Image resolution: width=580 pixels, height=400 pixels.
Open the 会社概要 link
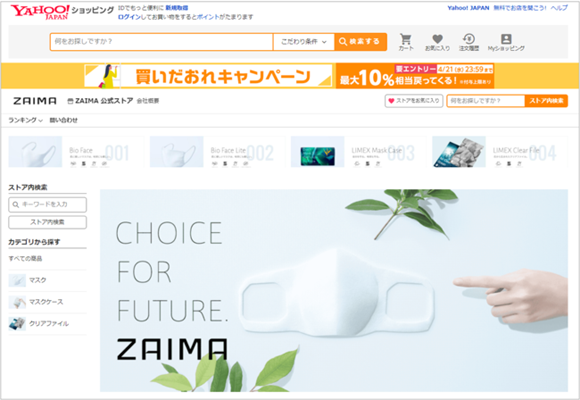click(x=148, y=101)
